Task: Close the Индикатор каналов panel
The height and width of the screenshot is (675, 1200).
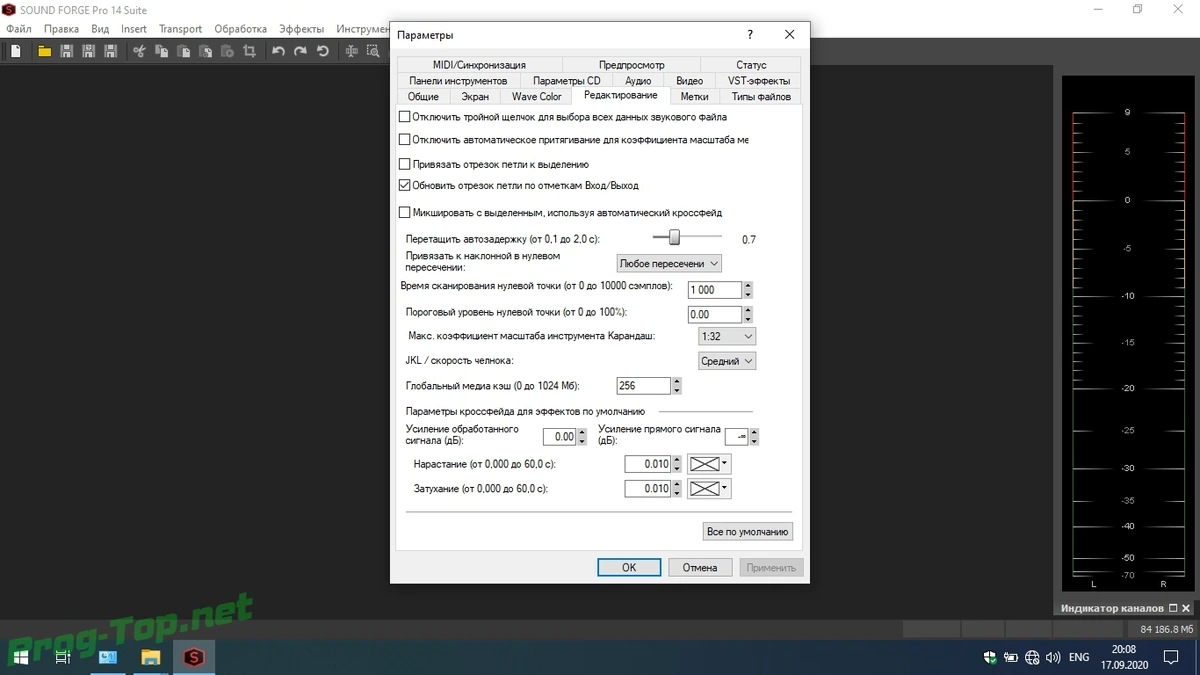Action: [1187, 608]
